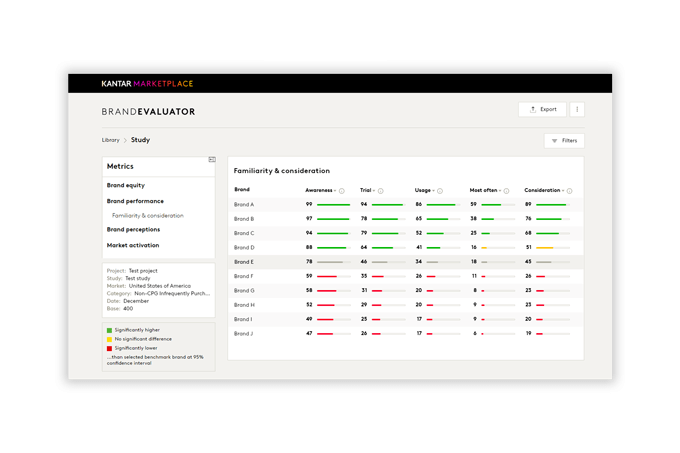
Task: Select the Brand E benchmark row
Action: (x=244, y=262)
